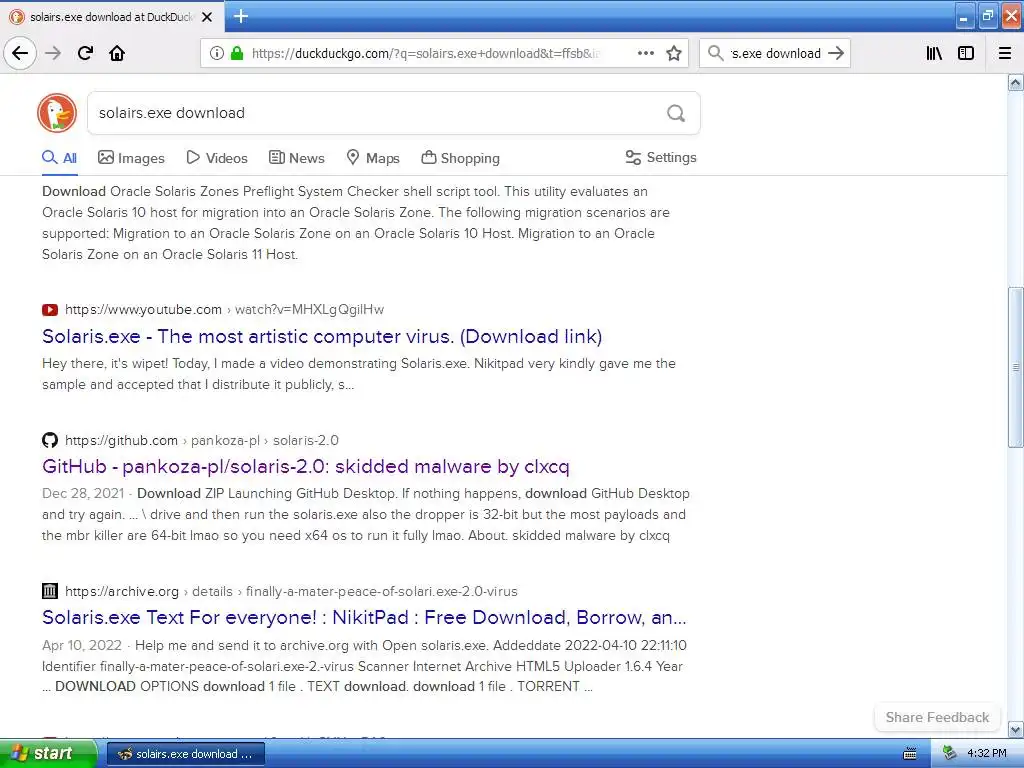
Task: Open the search Settings dropdown
Action: tap(661, 157)
